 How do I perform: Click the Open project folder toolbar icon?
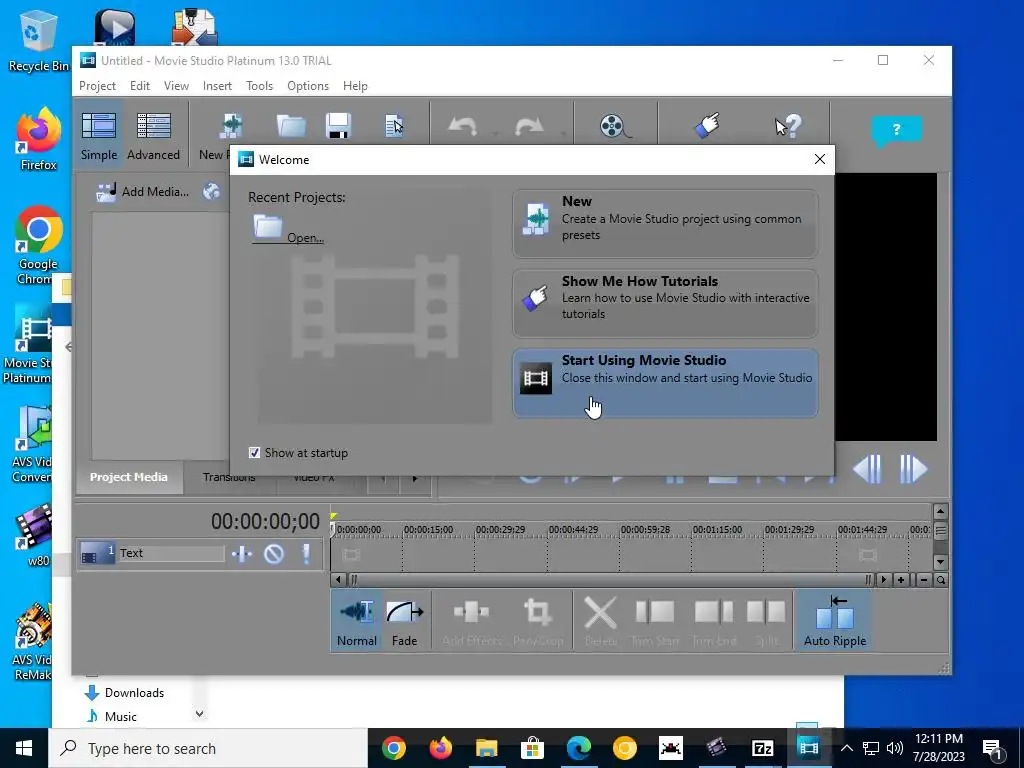(x=291, y=125)
